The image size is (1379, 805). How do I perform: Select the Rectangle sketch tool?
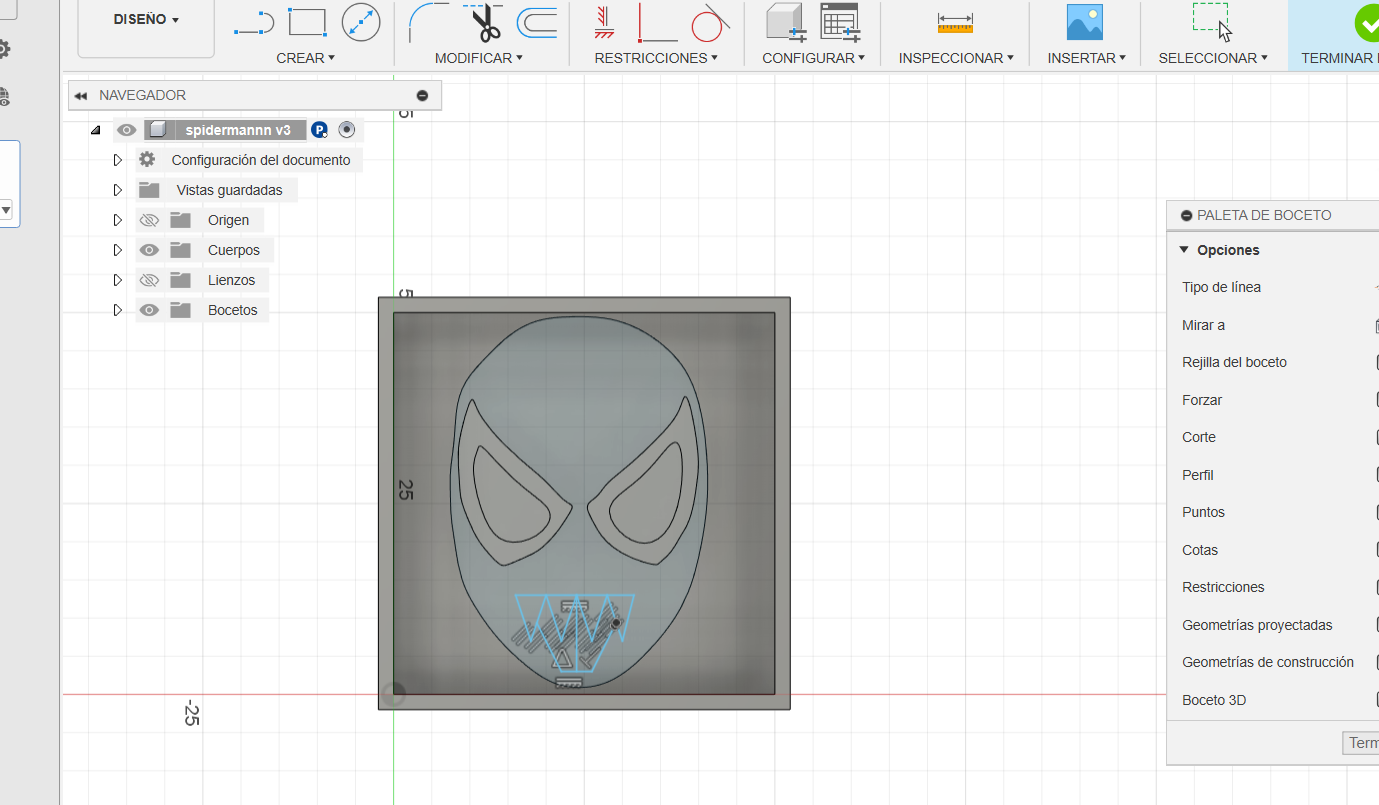pos(307,22)
